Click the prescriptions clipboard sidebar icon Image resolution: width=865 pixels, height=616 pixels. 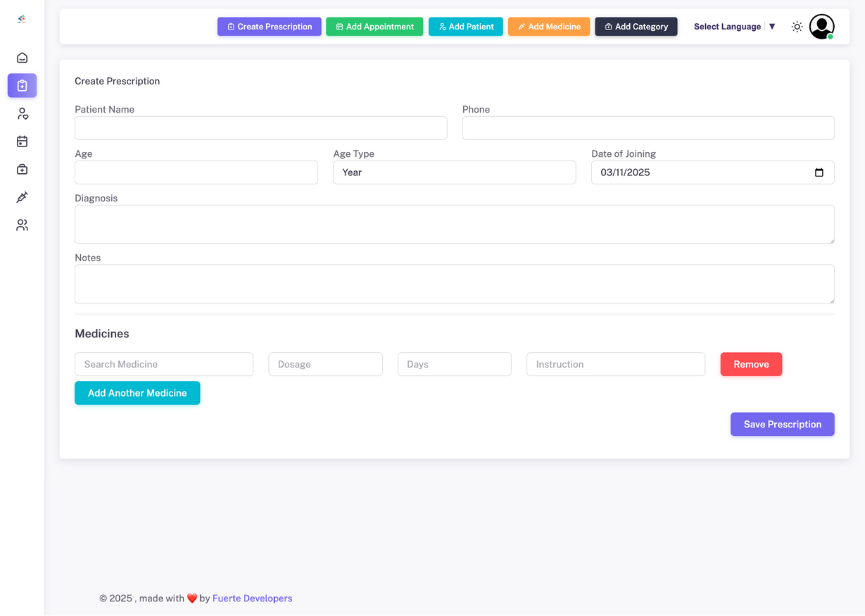click(x=22, y=86)
